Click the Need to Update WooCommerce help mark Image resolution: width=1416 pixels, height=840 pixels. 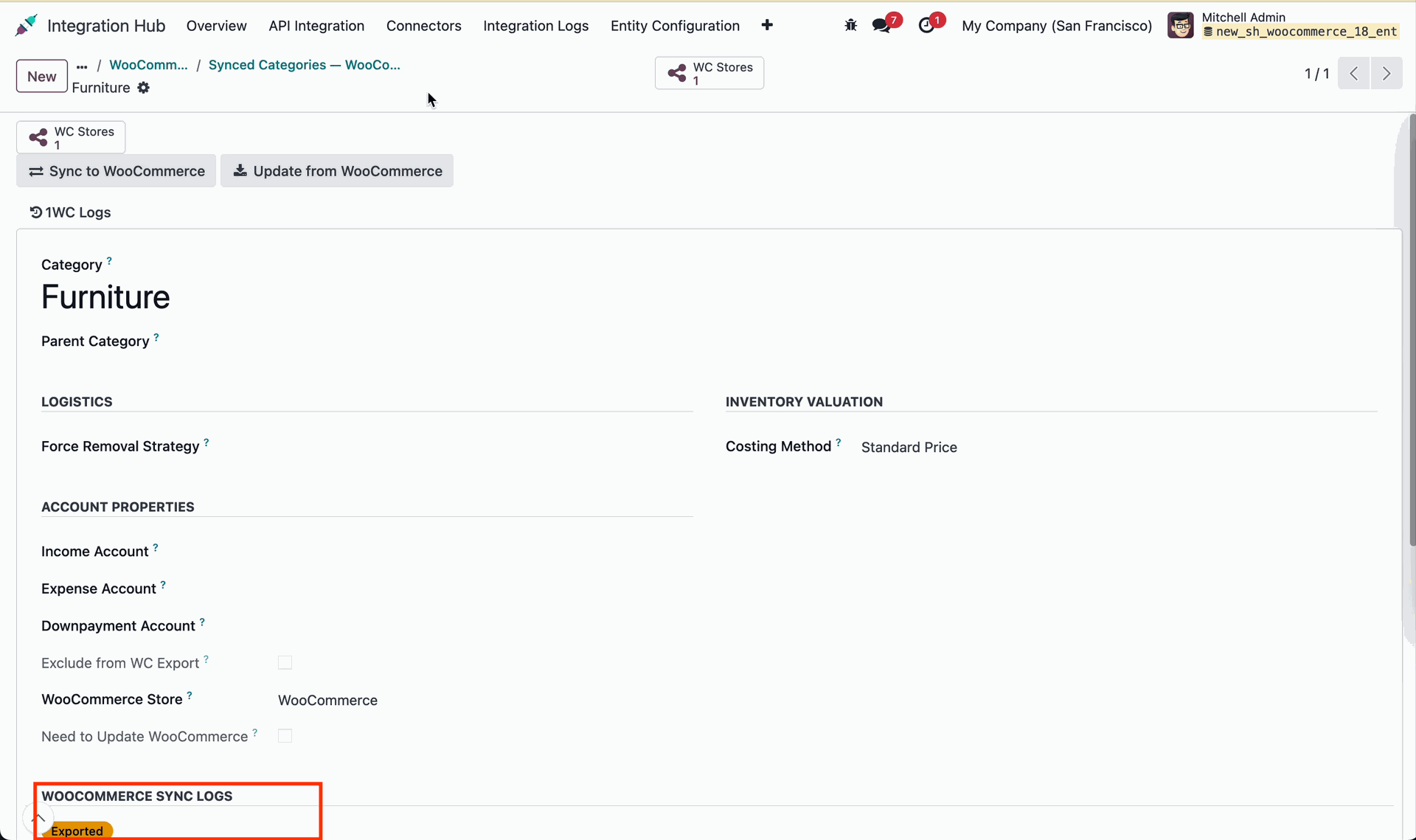(x=255, y=732)
